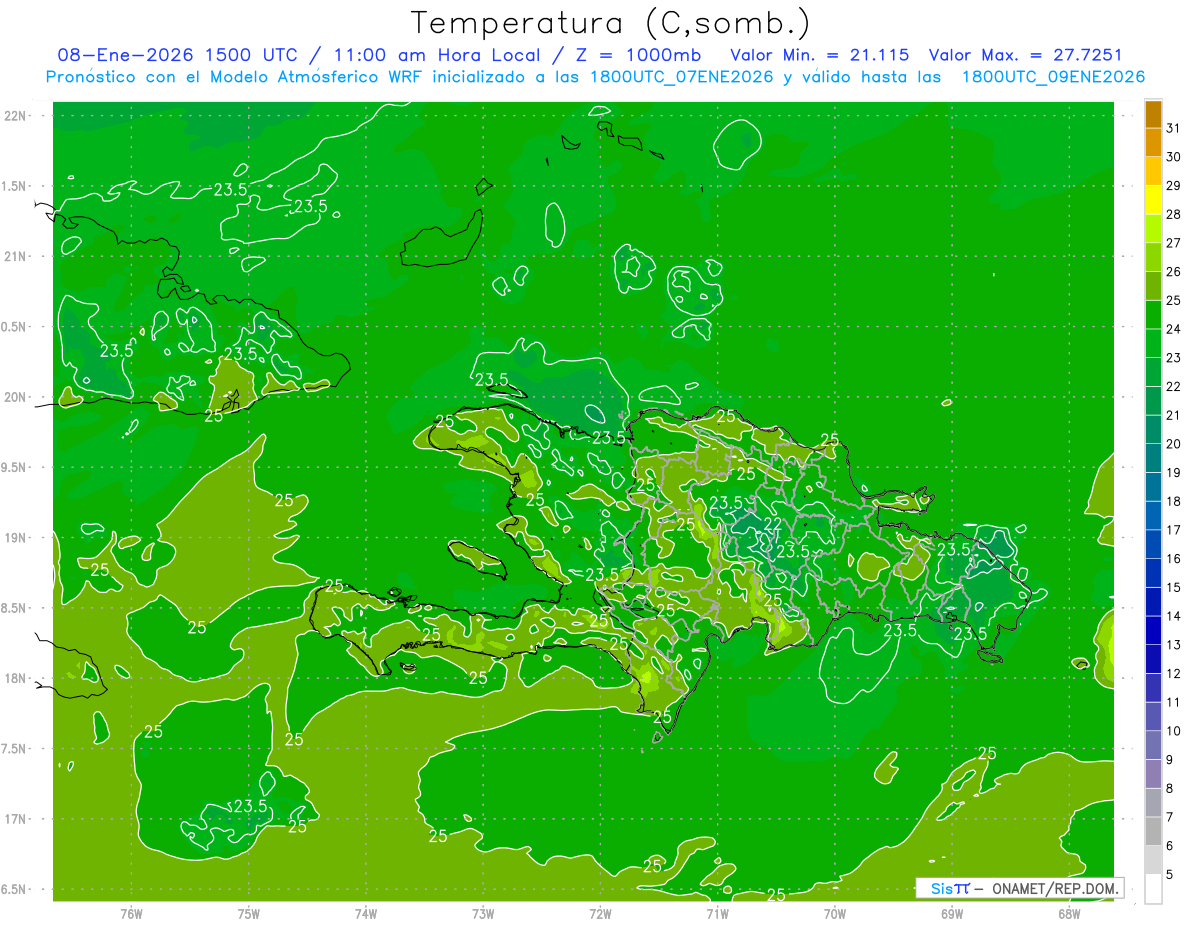
Task: Click the "69W" longitude axis label
Action: click(952, 913)
